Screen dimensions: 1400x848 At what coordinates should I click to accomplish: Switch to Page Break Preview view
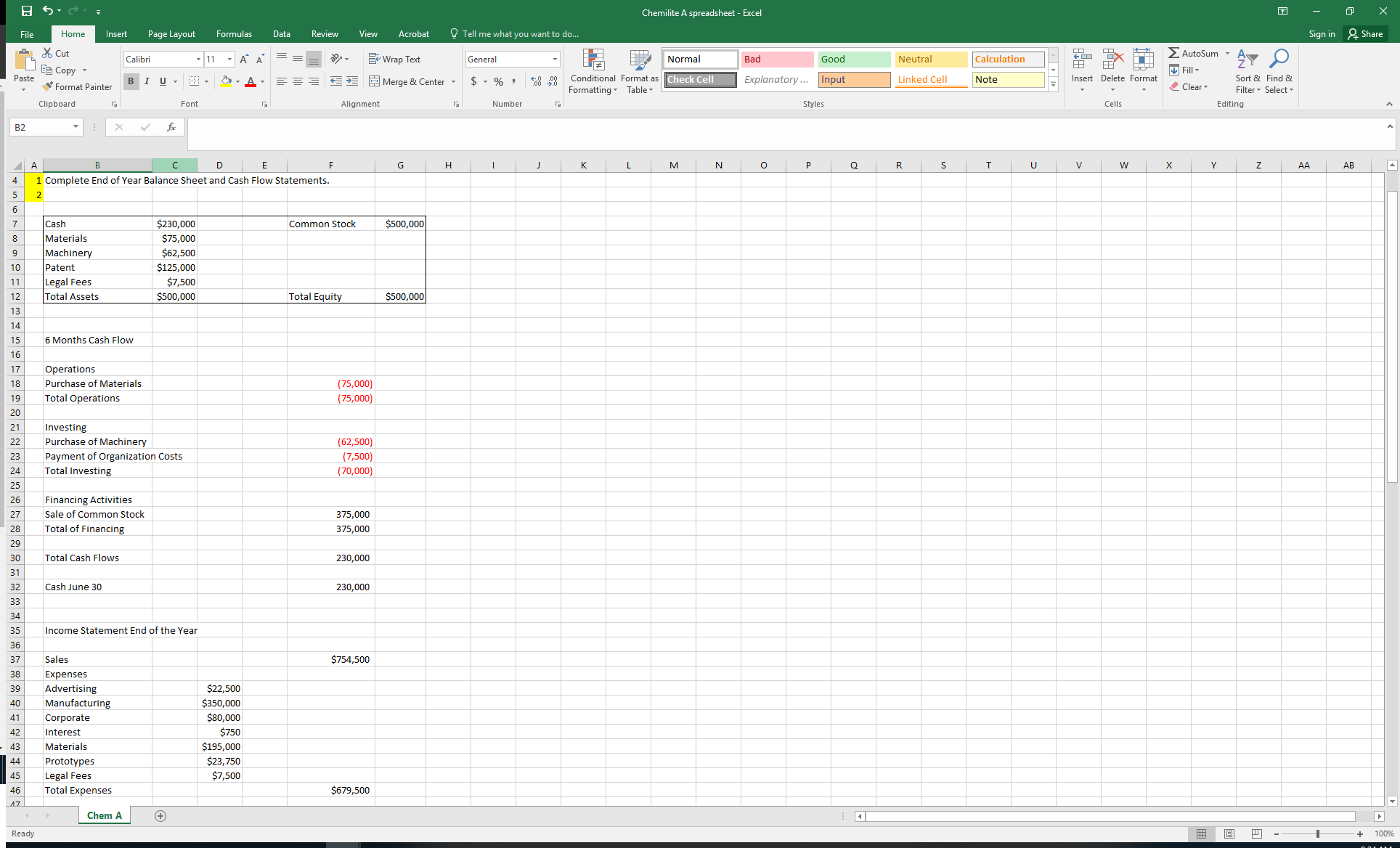[x=1257, y=833]
